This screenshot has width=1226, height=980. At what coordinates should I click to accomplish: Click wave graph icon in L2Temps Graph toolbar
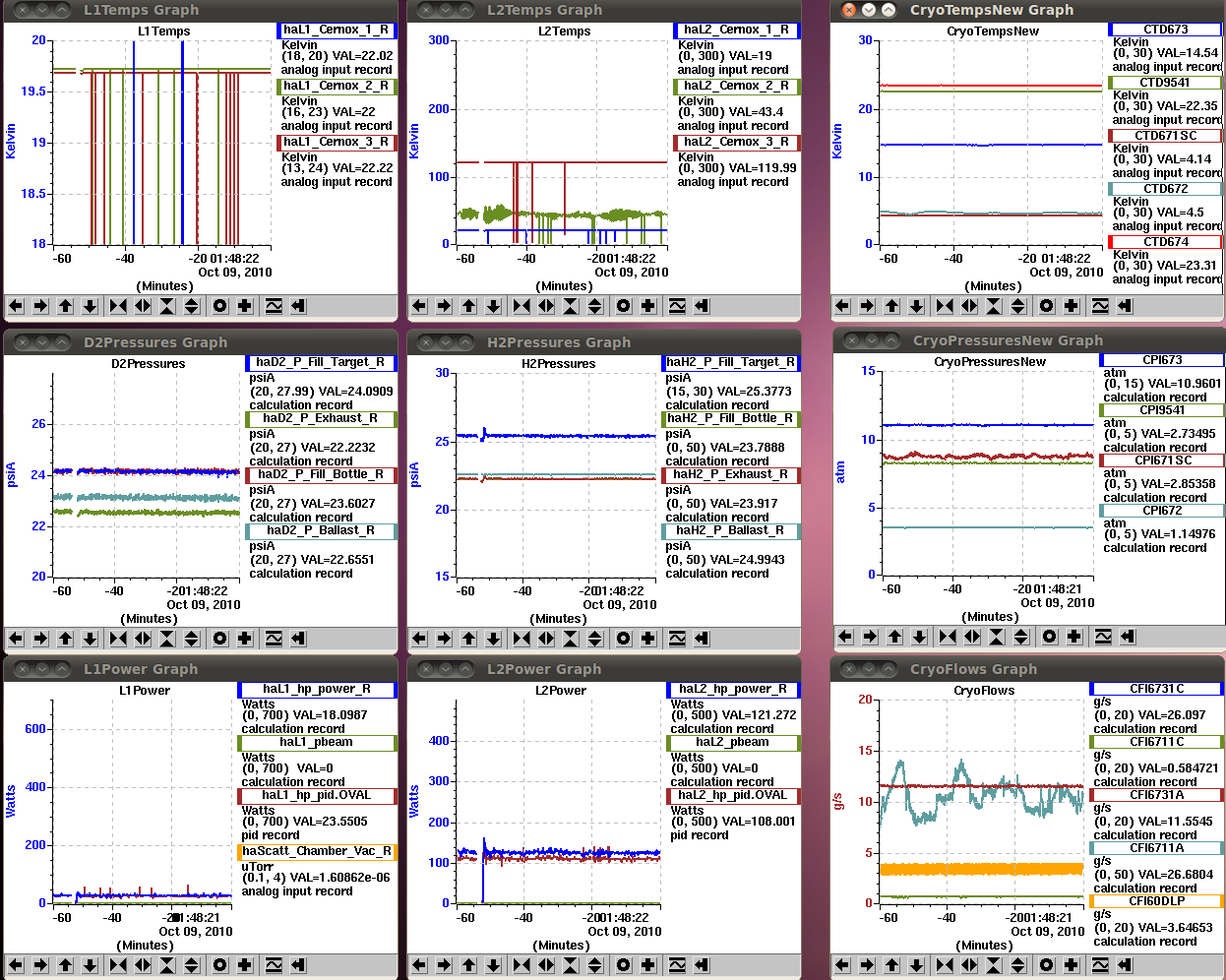[x=677, y=306]
